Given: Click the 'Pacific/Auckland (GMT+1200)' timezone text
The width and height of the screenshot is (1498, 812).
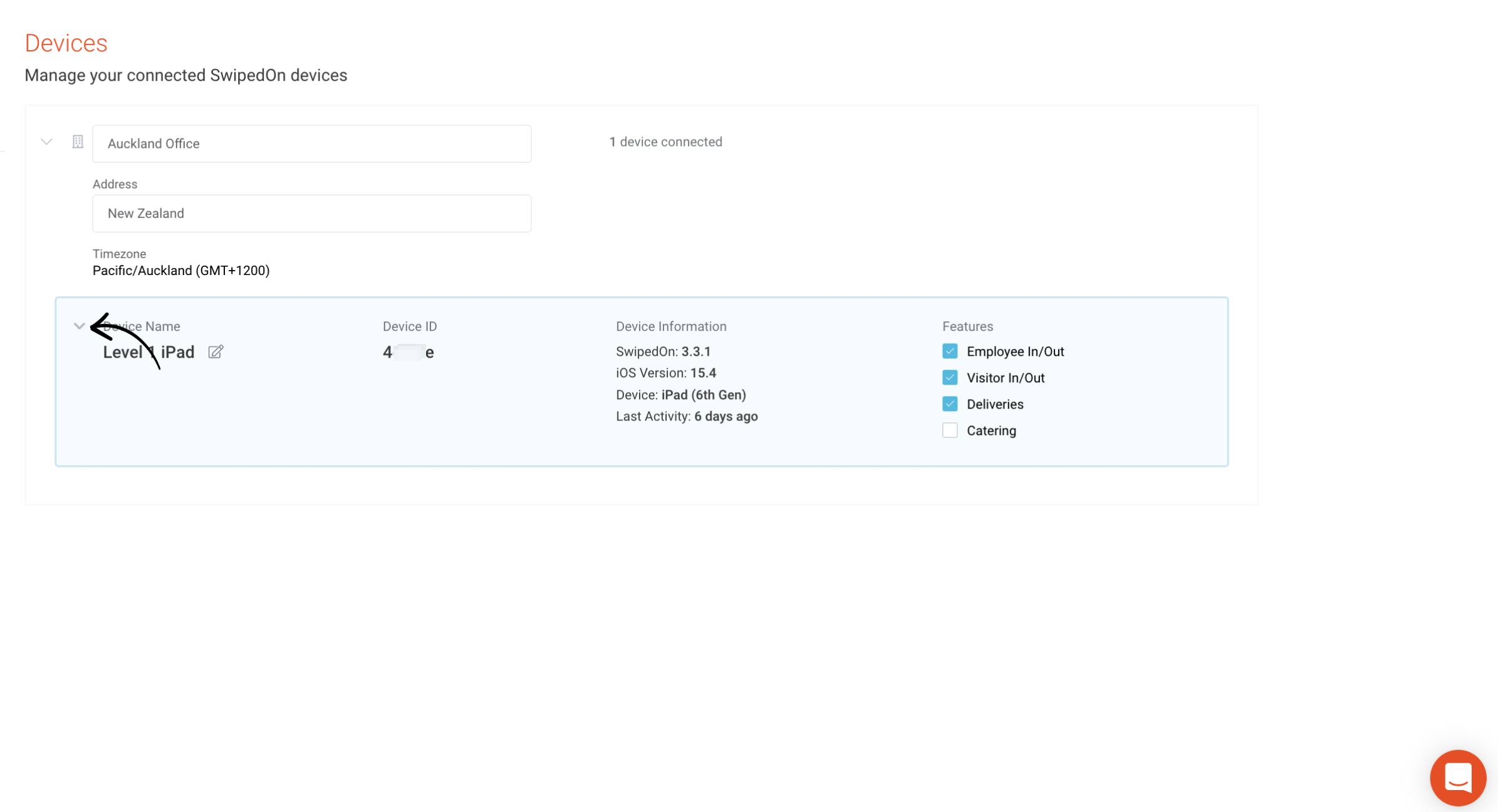Looking at the screenshot, I should pos(181,271).
